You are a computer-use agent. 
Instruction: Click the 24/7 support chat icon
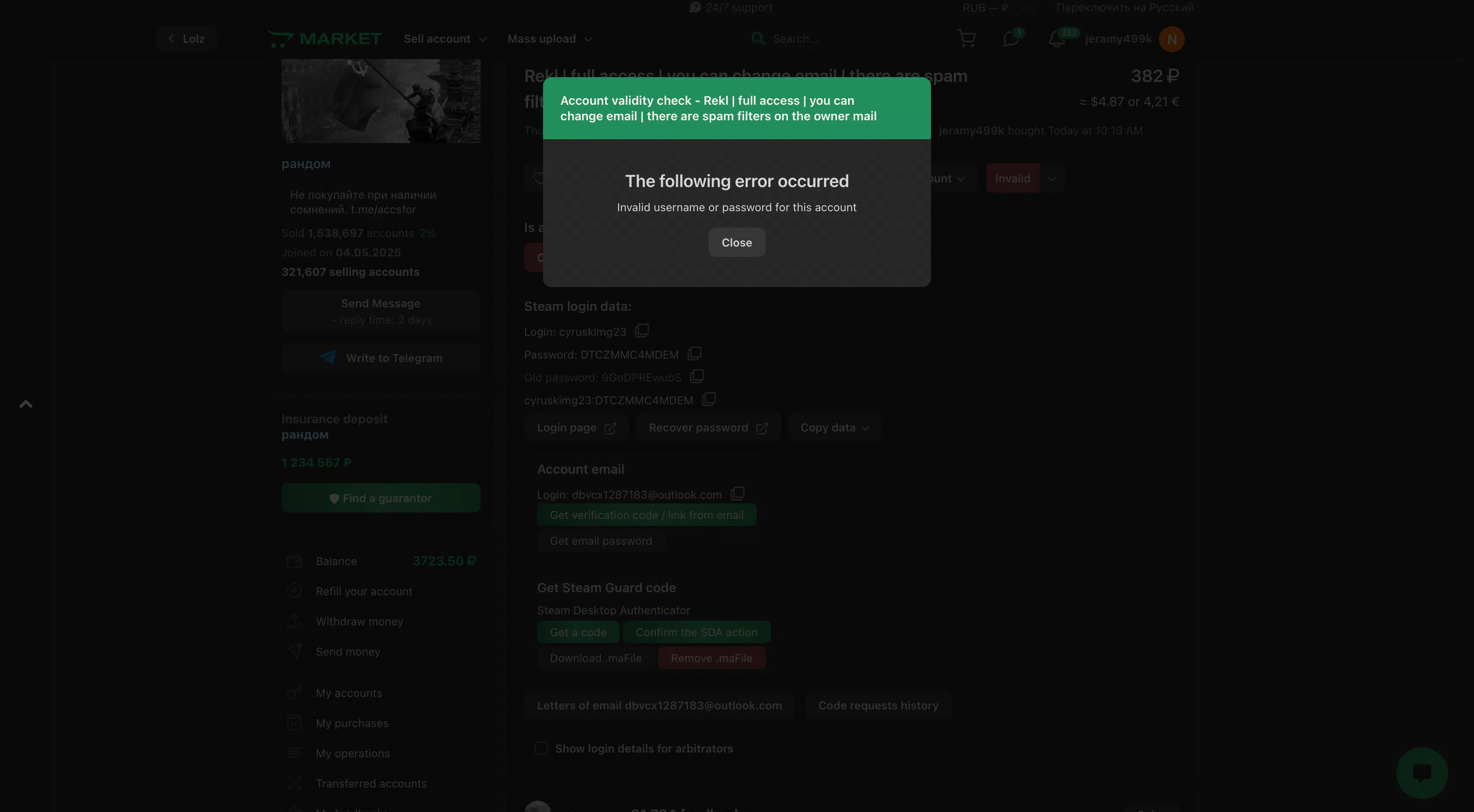click(x=695, y=7)
